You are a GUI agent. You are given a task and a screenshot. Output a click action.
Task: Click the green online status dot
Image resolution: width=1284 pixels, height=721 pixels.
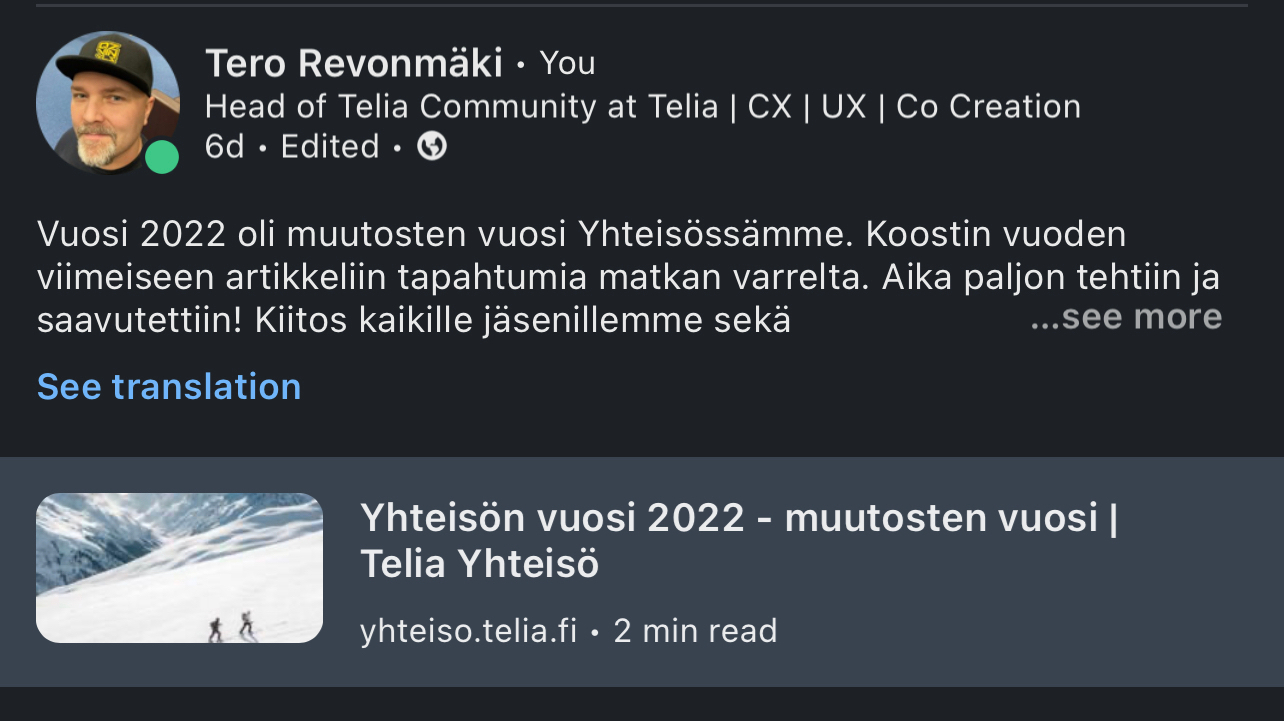click(161, 156)
